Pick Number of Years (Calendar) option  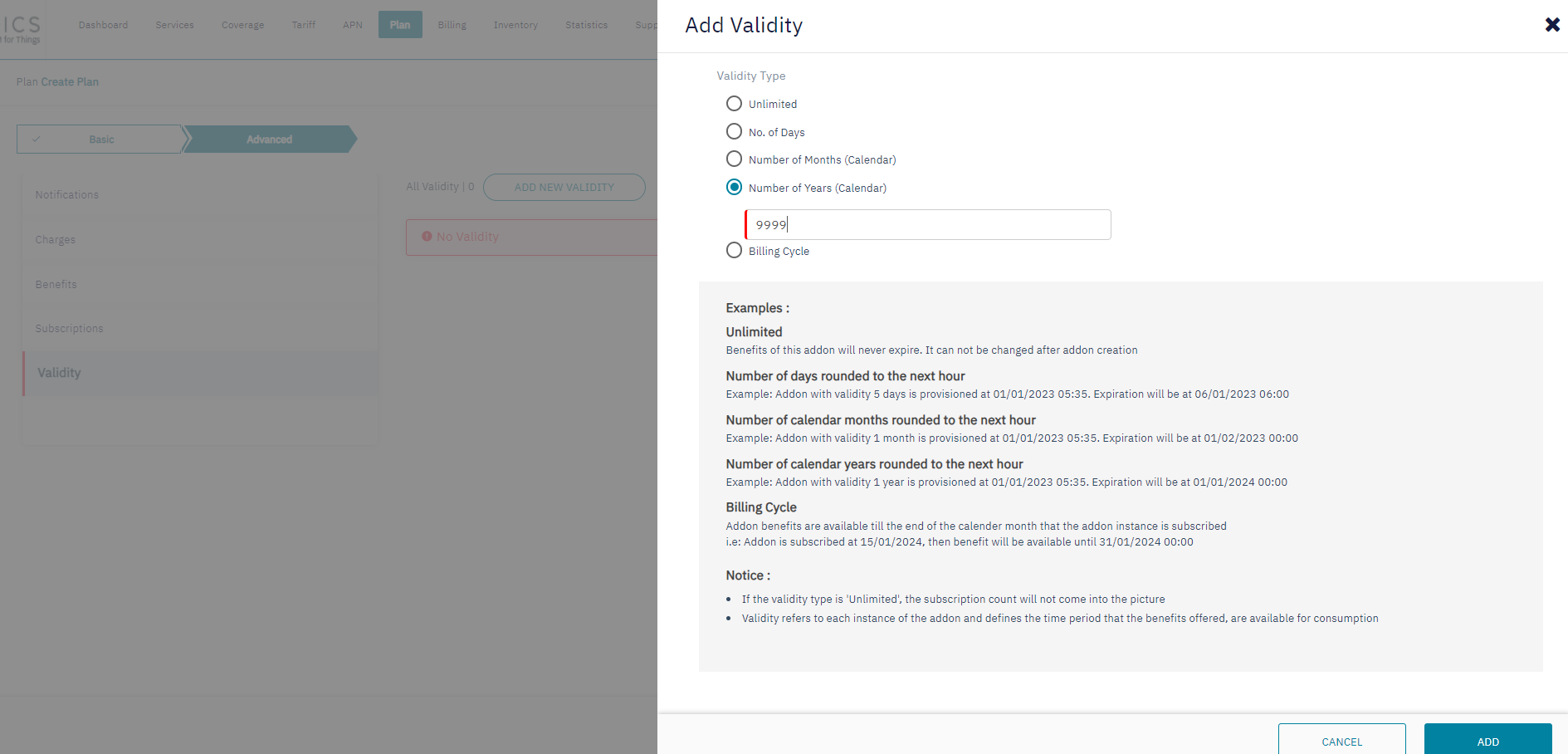pos(734,188)
